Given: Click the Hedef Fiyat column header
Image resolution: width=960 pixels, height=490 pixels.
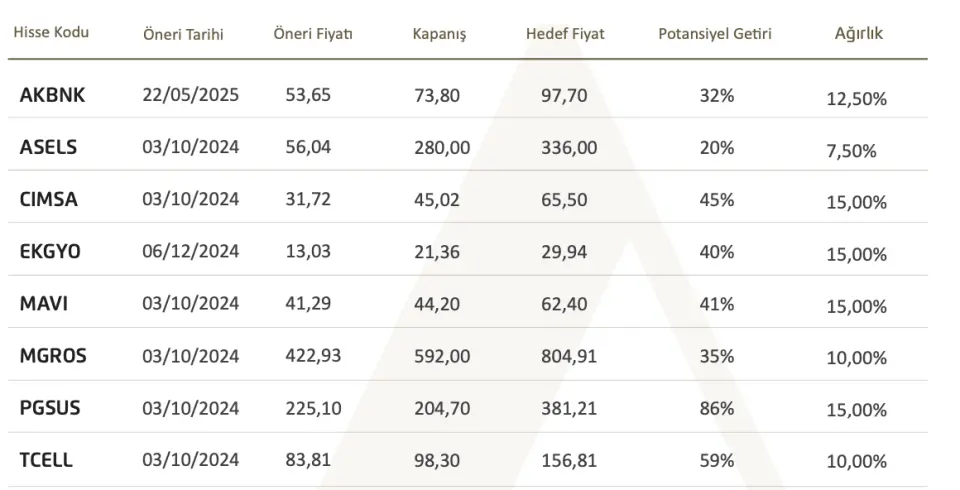Looking at the screenshot, I should coord(564,34).
